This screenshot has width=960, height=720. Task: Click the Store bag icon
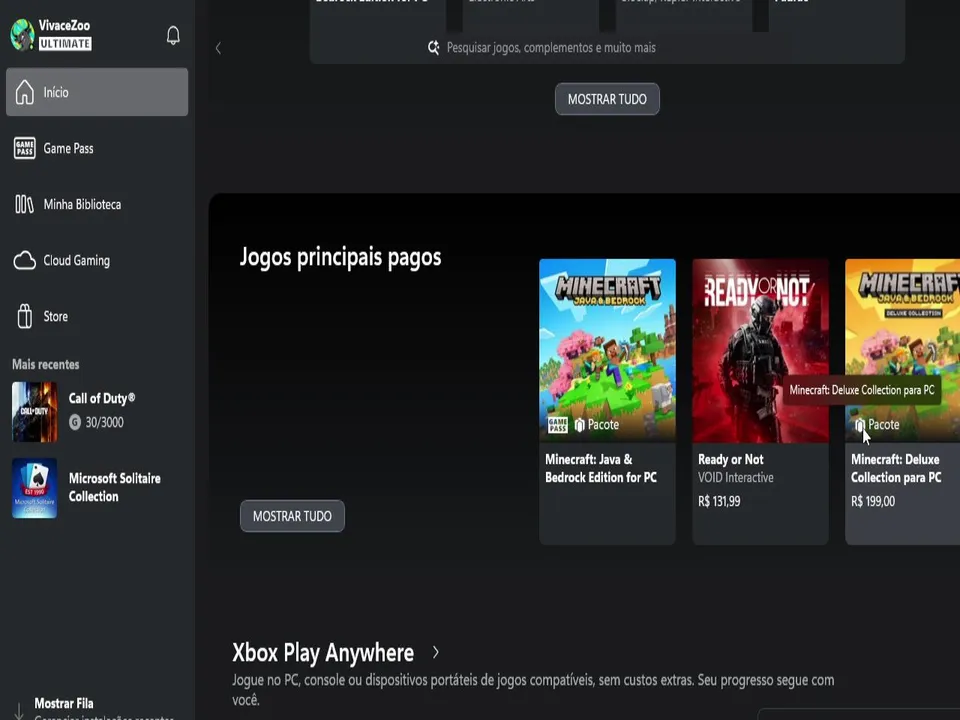(x=24, y=317)
